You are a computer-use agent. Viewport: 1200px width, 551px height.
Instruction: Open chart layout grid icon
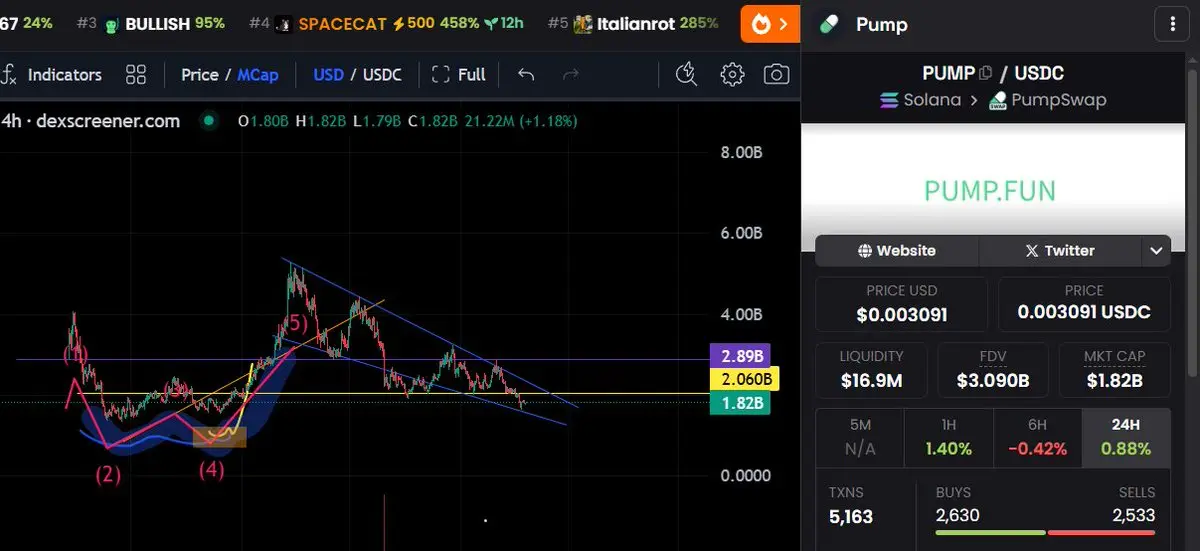point(136,75)
